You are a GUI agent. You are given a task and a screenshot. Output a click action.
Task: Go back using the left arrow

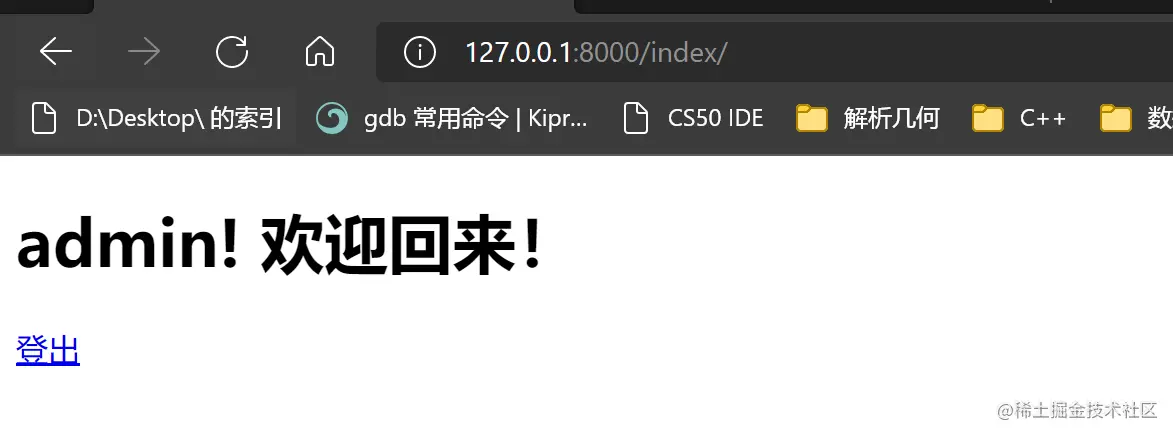tap(55, 52)
